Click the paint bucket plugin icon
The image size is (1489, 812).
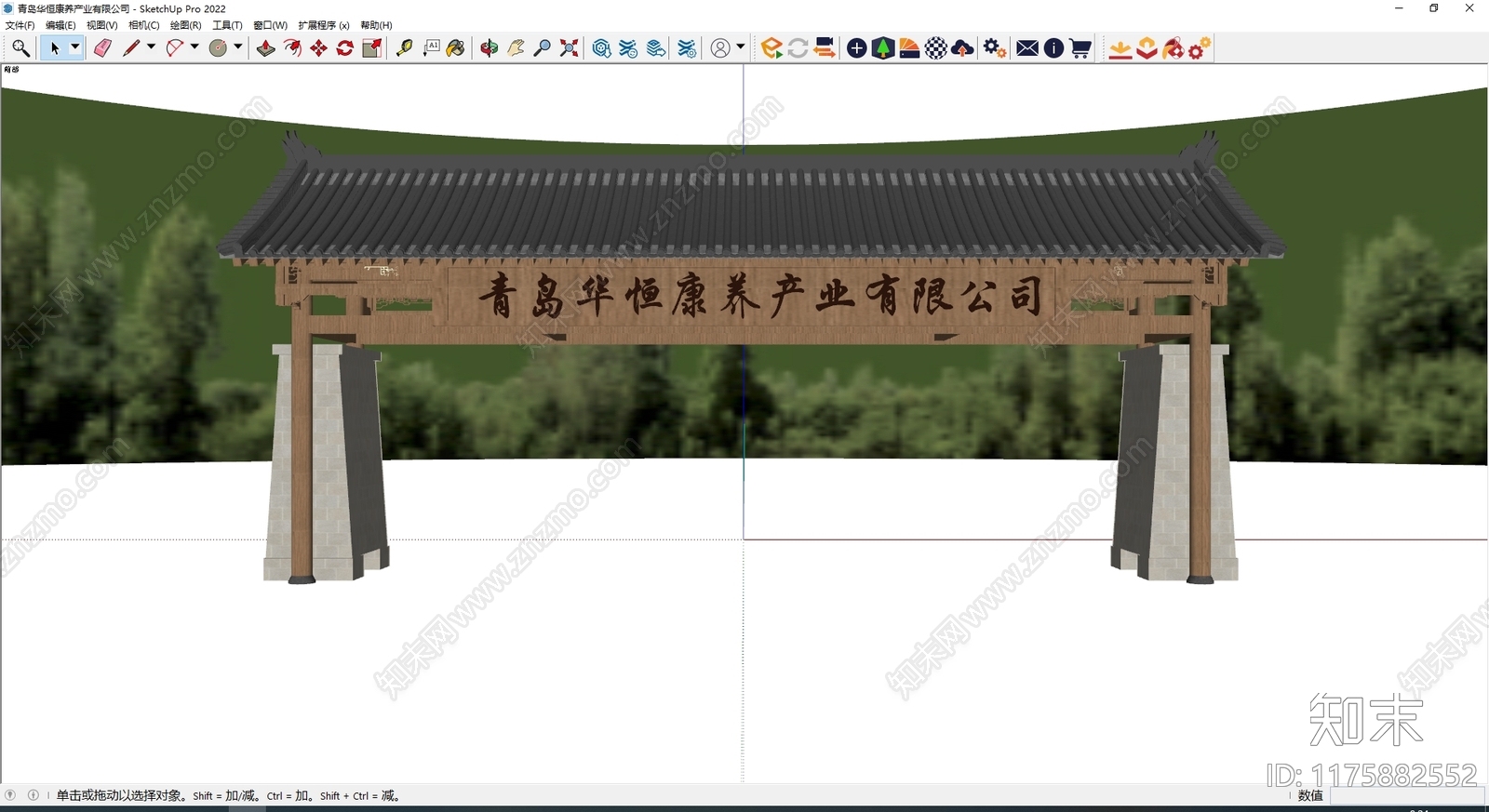click(1174, 48)
